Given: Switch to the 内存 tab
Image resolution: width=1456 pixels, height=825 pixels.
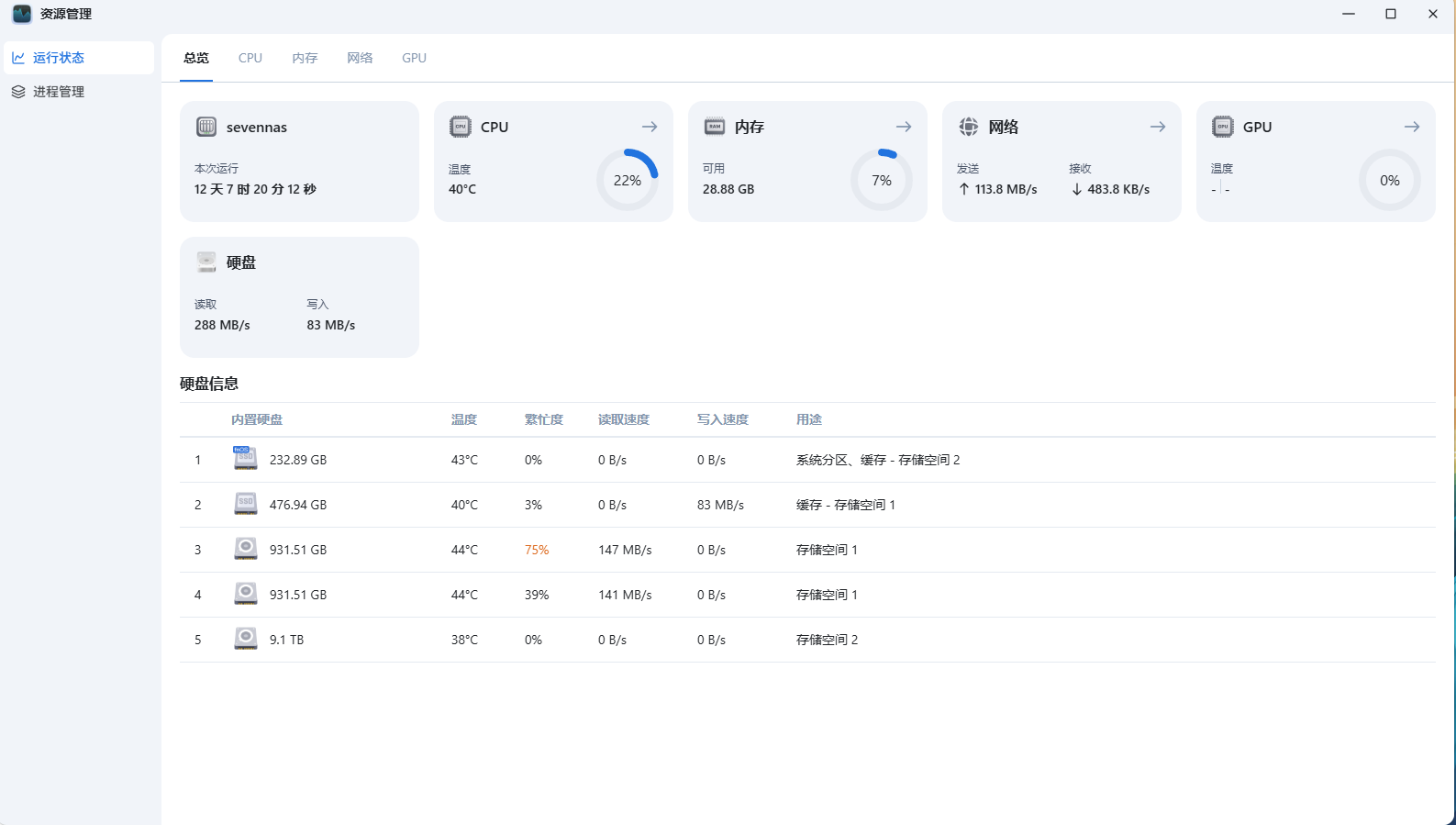Looking at the screenshot, I should (305, 58).
